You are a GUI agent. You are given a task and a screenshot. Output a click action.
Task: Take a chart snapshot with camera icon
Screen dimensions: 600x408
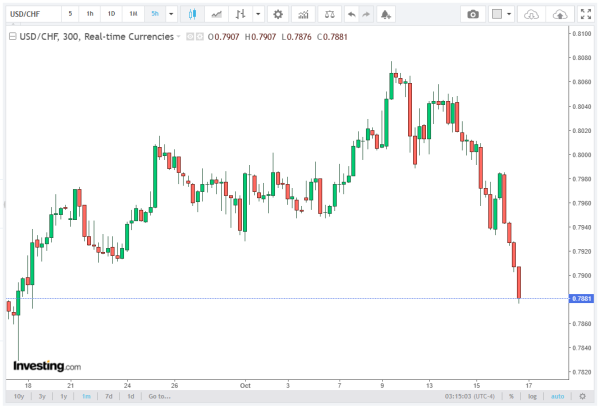tap(475, 14)
